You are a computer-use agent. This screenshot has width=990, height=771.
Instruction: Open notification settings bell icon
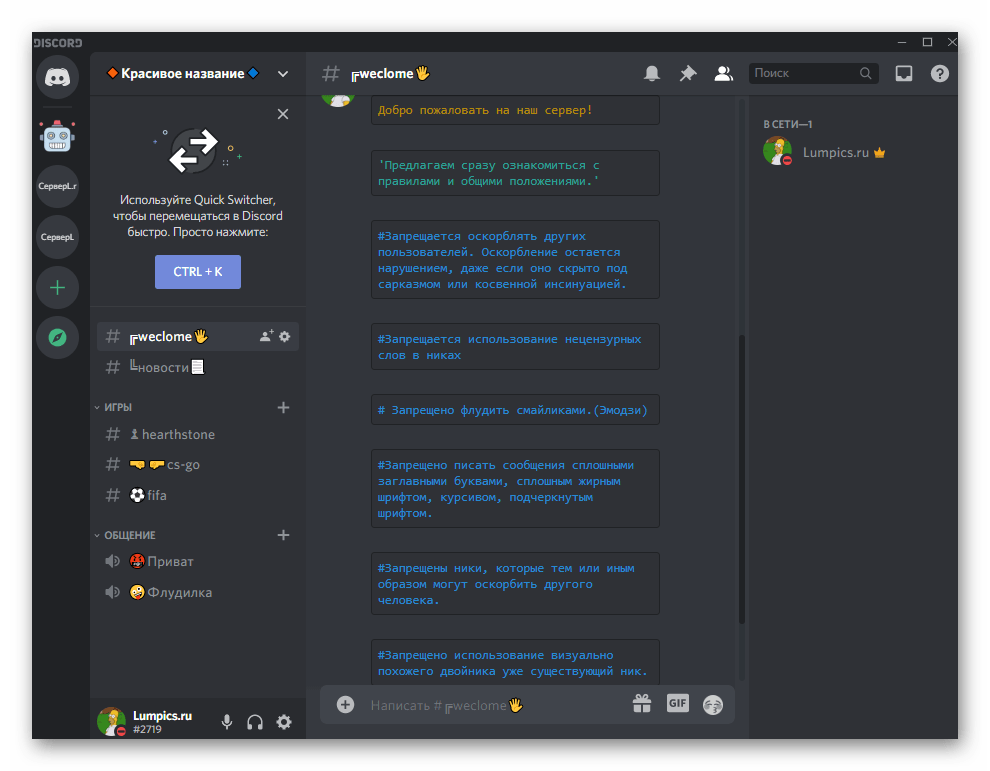pyautogui.click(x=652, y=73)
